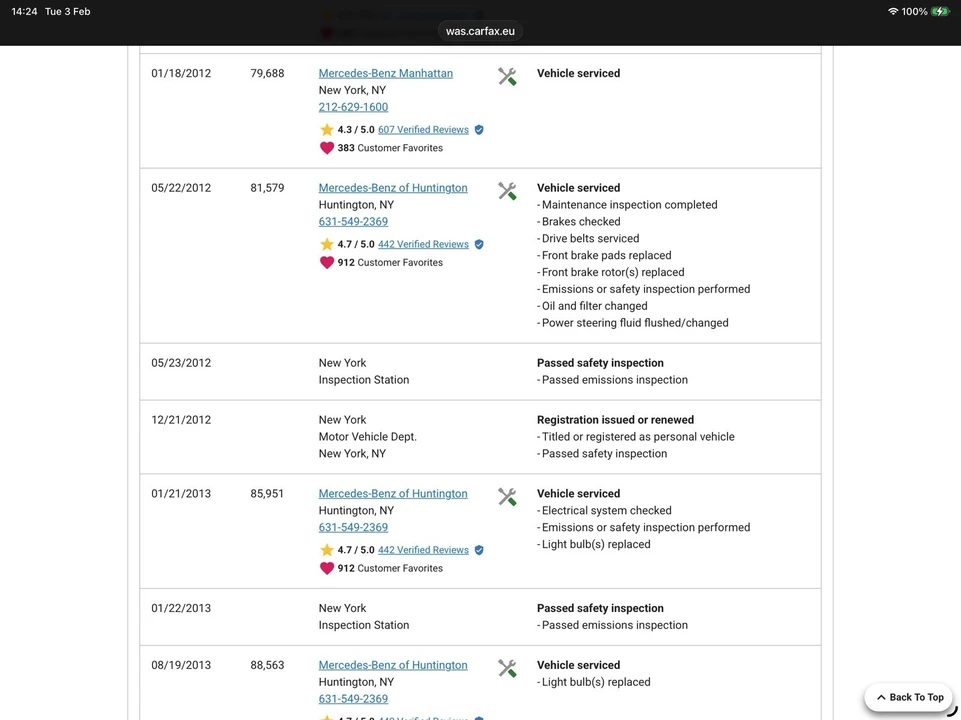Click the wrench service icon for 01/18/2012
This screenshot has width=961, height=720.
[507, 76]
